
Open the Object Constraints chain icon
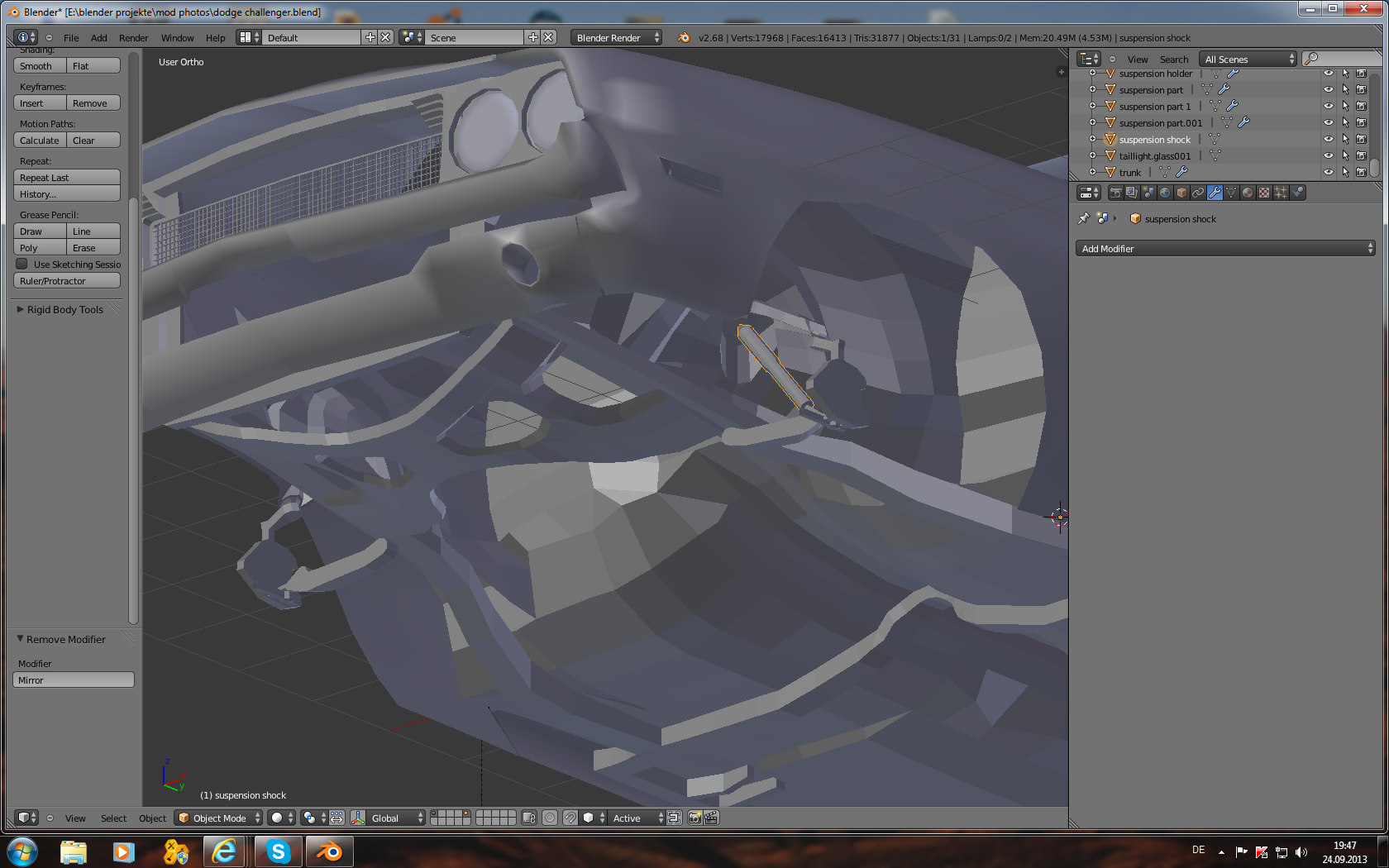tap(1198, 193)
